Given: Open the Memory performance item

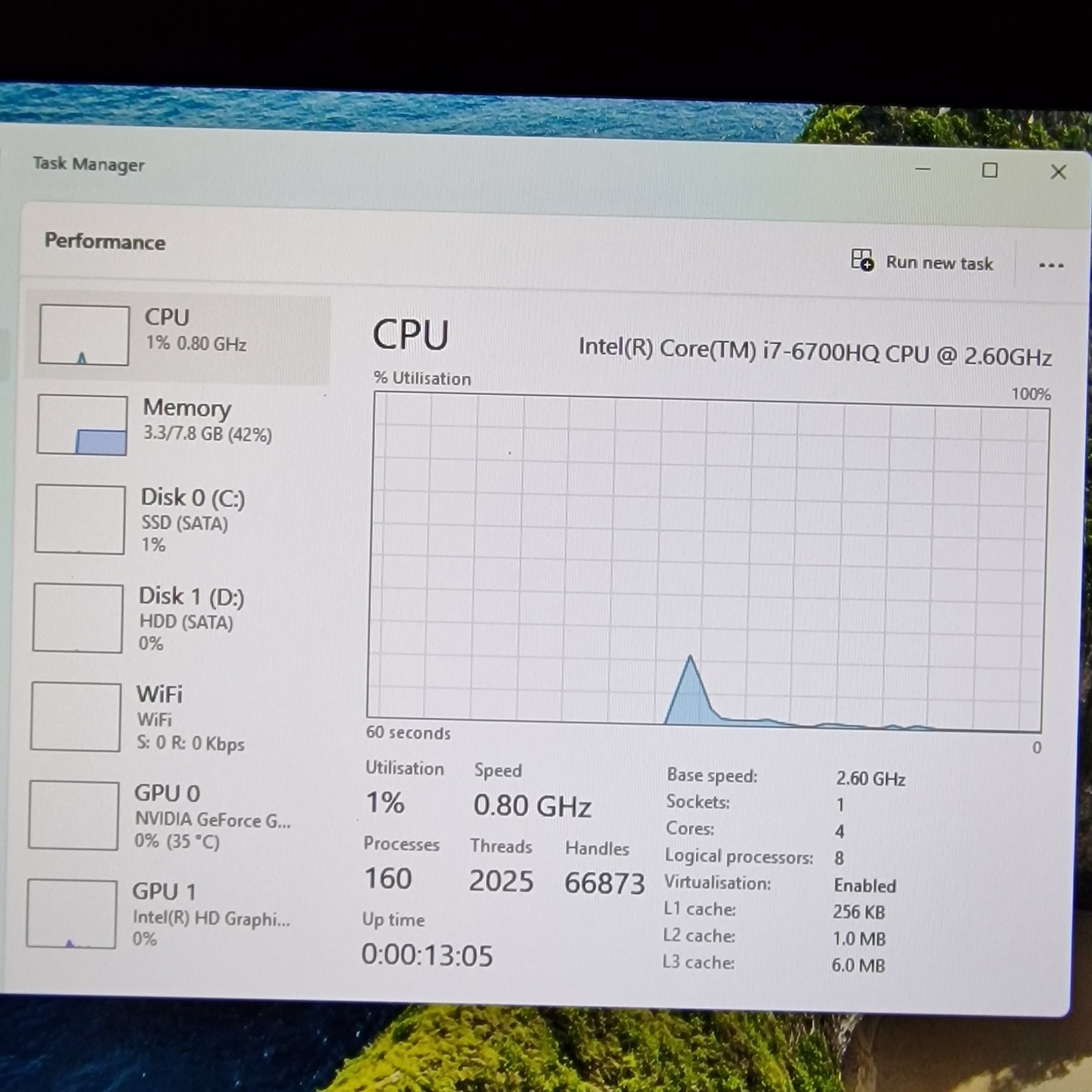Looking at the screenshot, I should click(x=176, y=425).
